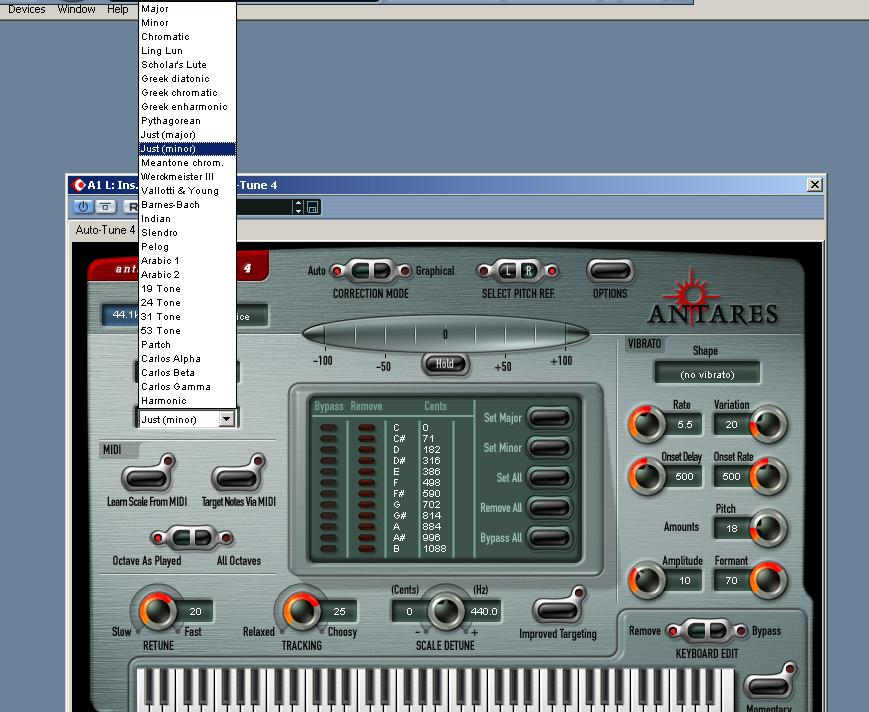Close the Auto-Tune 4 plug-in window

coord(814,185)
